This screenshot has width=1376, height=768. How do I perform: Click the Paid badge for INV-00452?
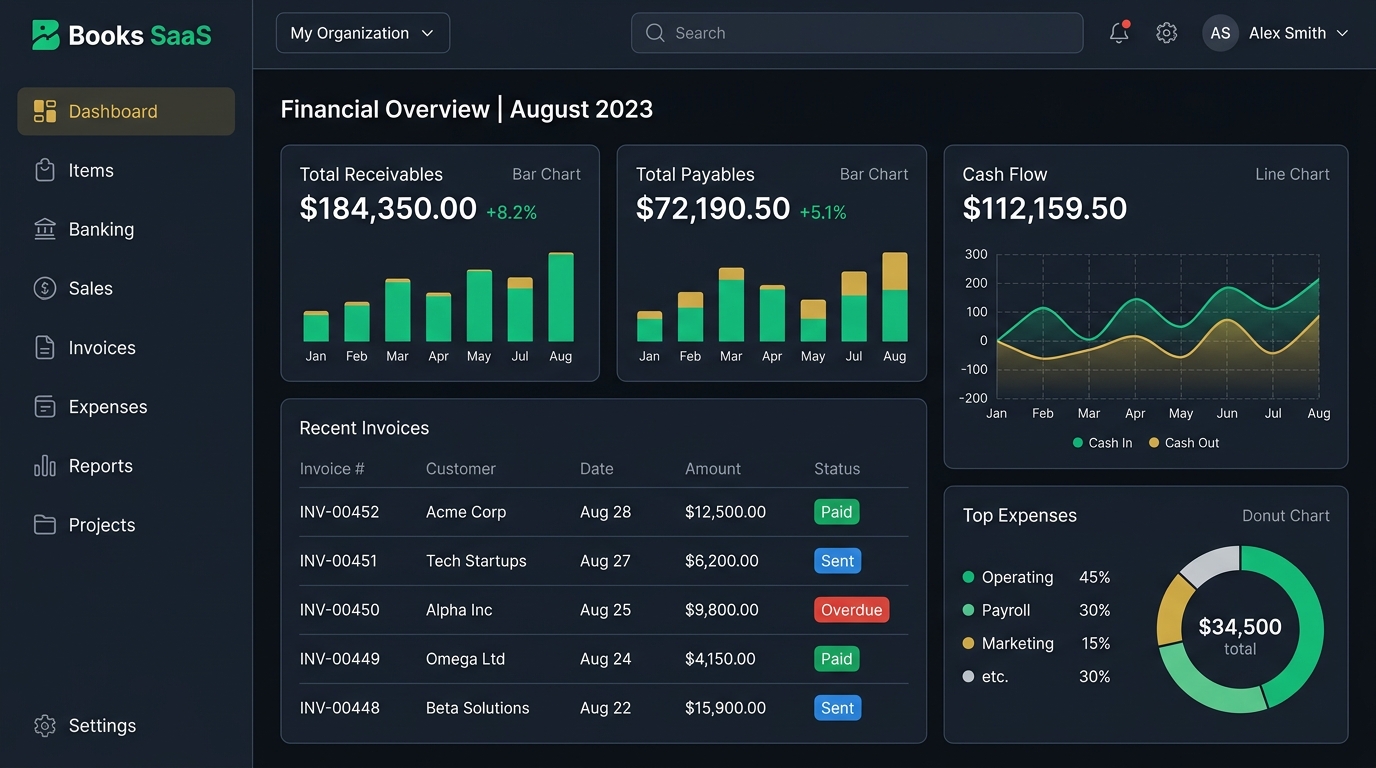click(x=836, y=512)
